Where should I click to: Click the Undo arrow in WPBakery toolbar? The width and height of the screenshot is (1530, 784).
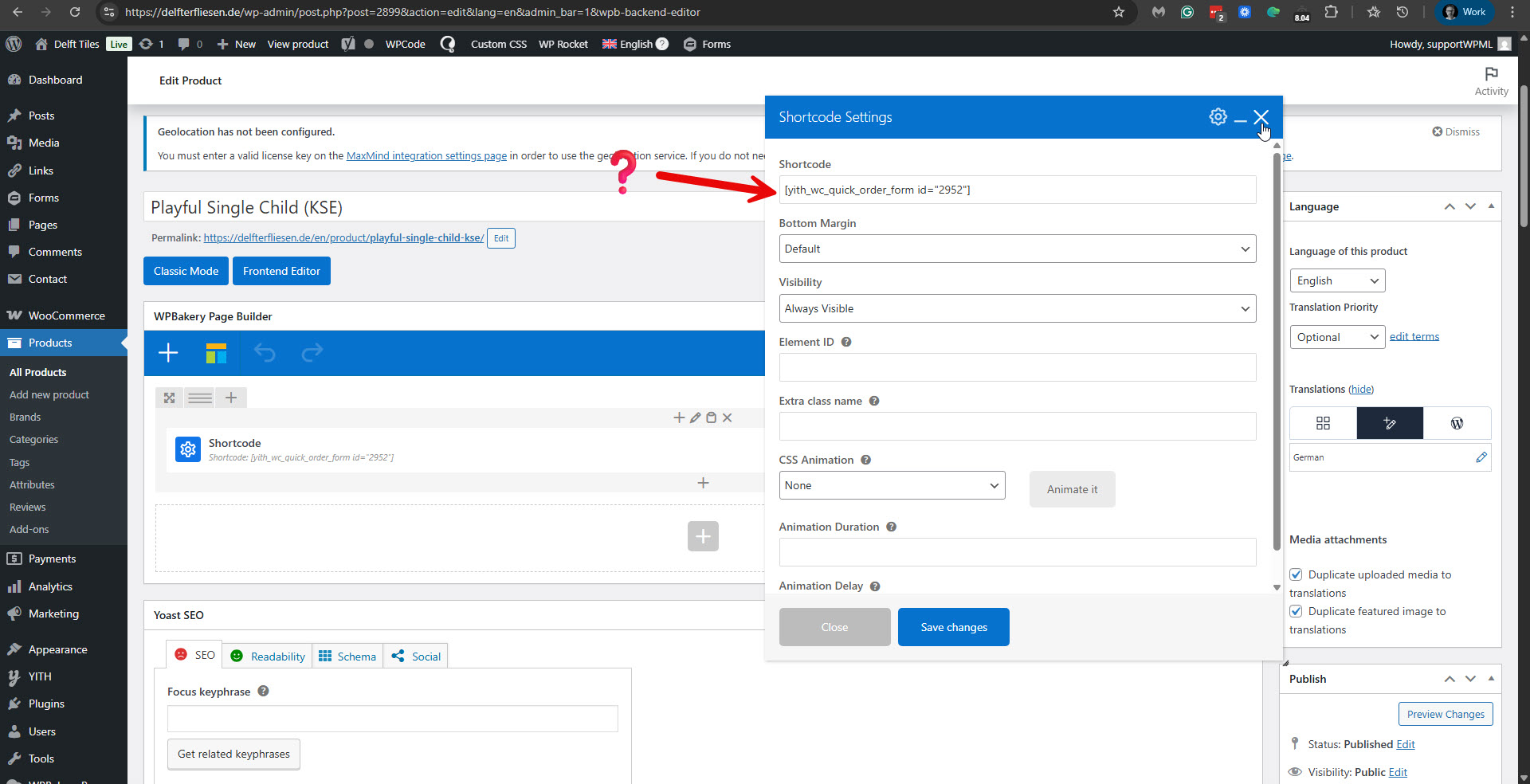(x=265, y=352)
